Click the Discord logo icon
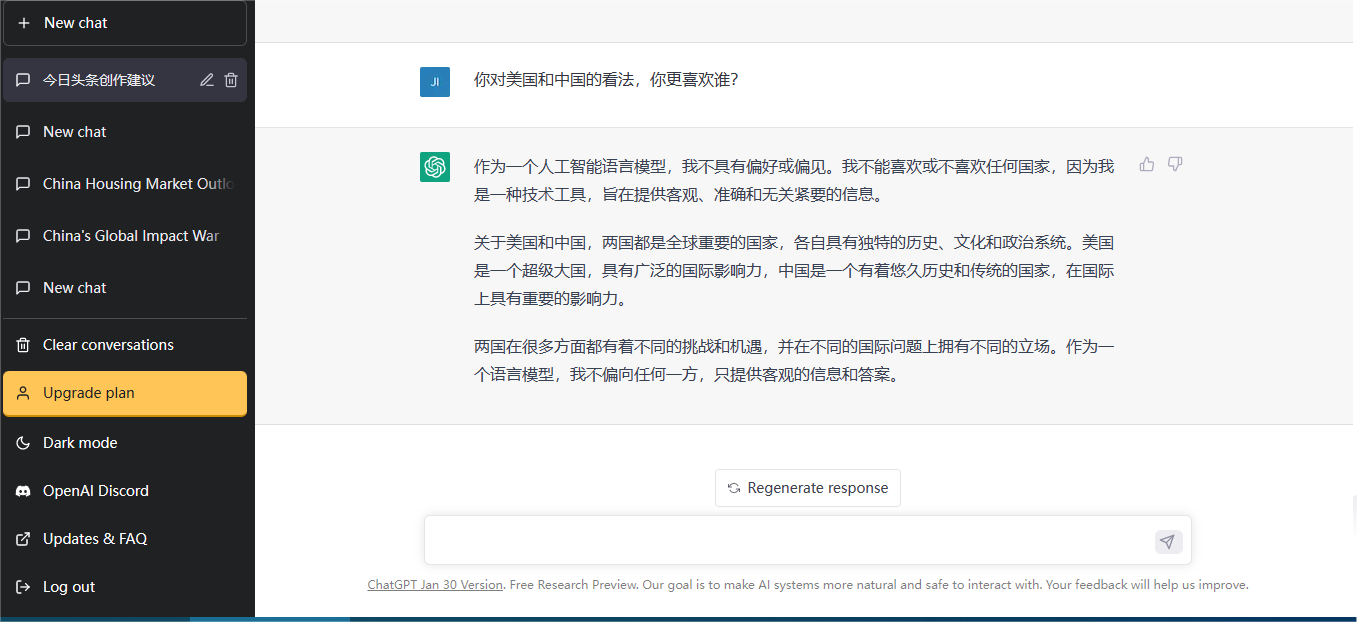 click(23, 491)
